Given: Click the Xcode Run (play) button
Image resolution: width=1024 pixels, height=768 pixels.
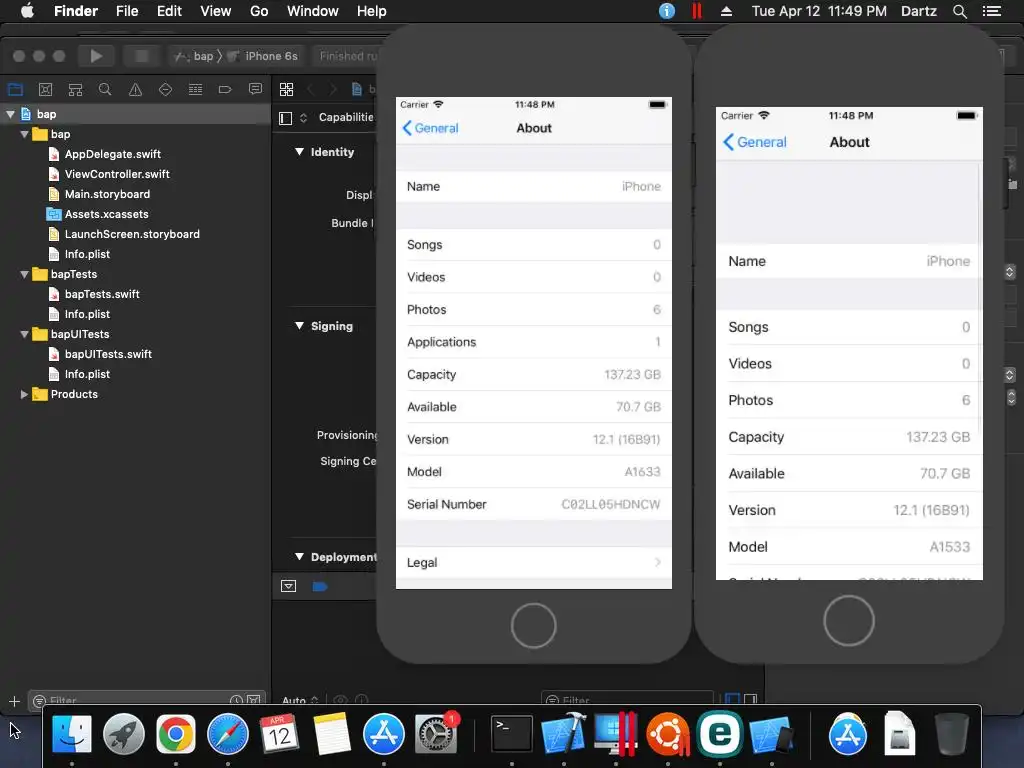Looking at the screenshot, I should coord(96,56).
